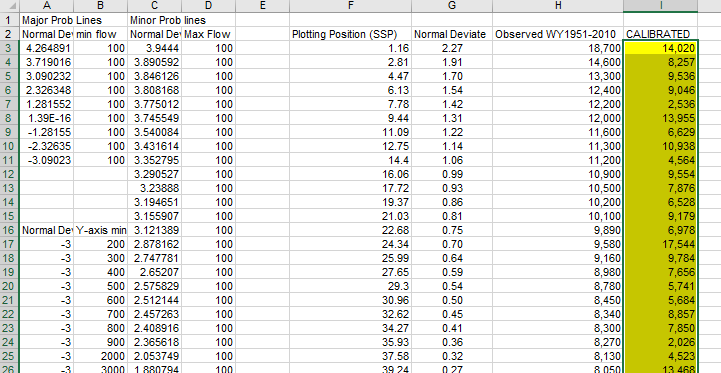Click cell with value 2000 in column B

tap(100, 356)
